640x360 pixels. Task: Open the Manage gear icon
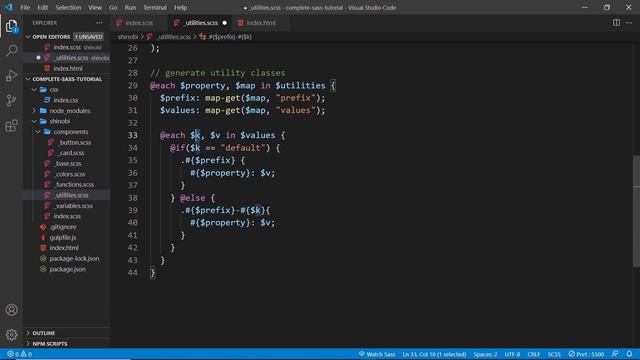pyautogui.click(x=11, y=335)
